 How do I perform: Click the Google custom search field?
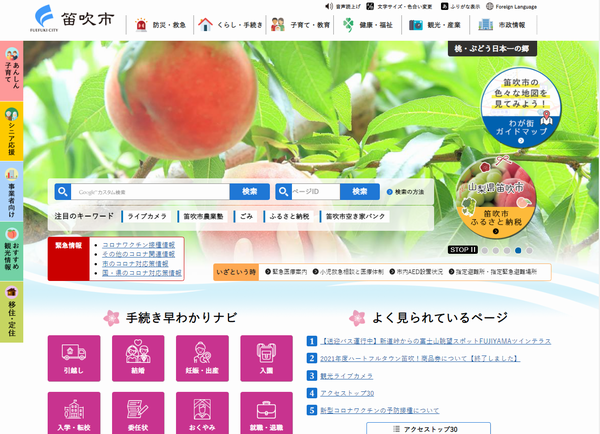point(150,192)
